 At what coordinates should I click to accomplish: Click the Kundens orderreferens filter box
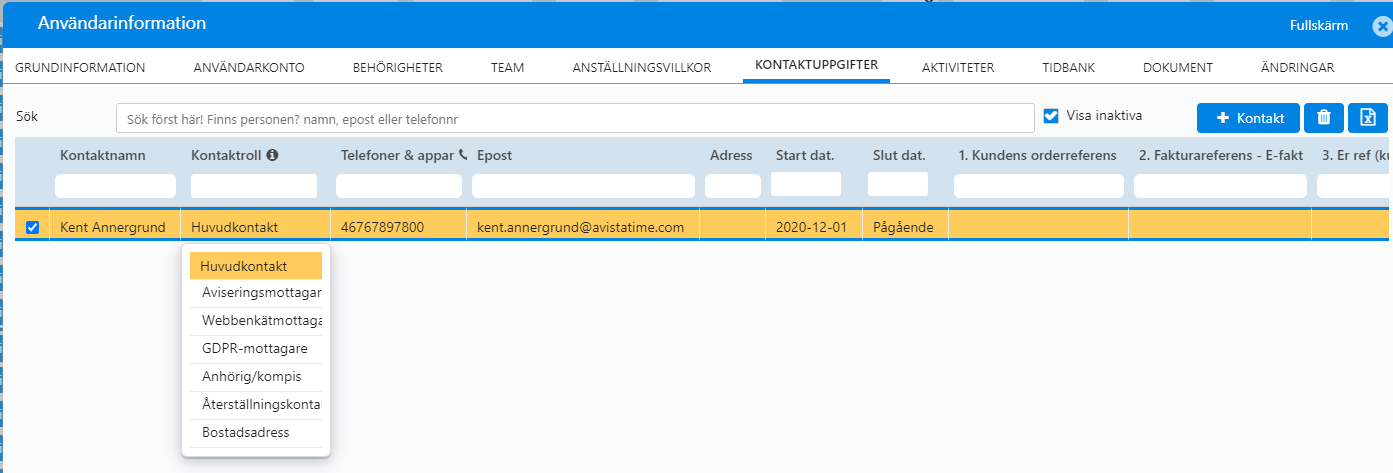pos(1039,186)
